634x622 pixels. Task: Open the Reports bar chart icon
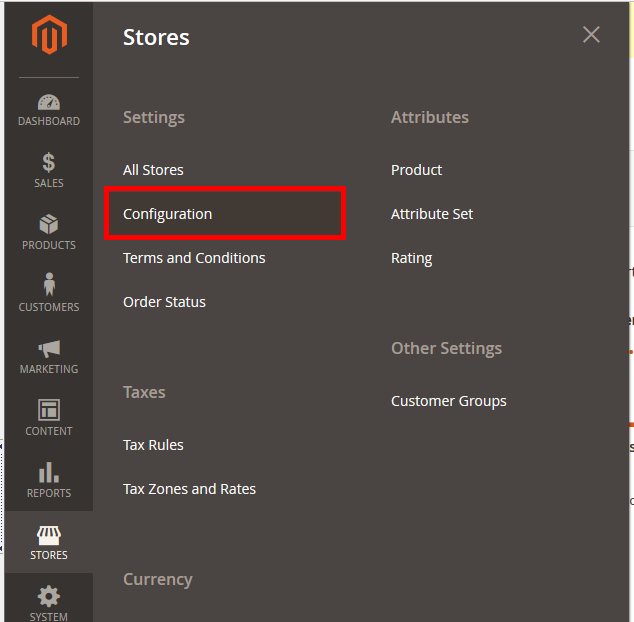click(48, 473)
